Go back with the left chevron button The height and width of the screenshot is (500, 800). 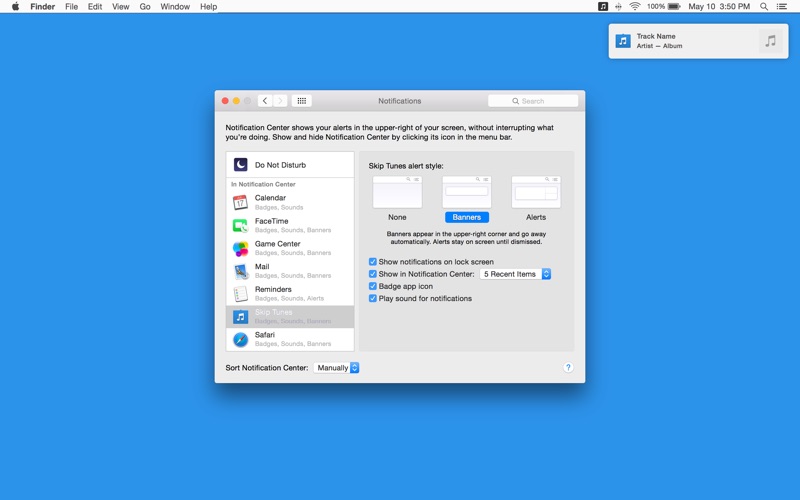265,101
